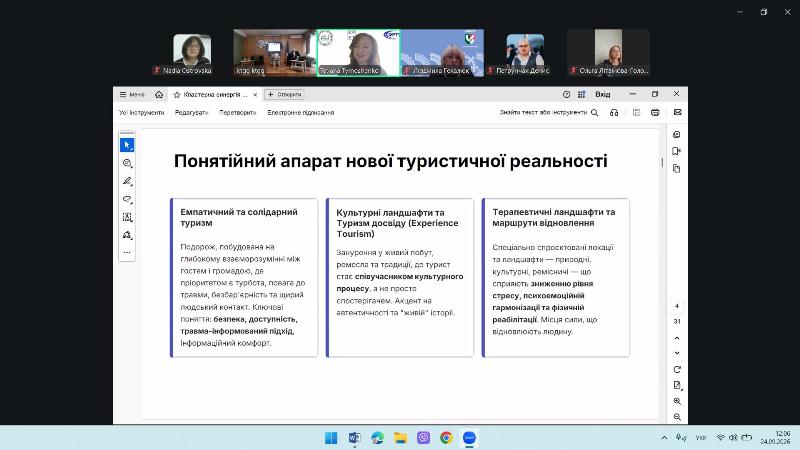The height and width of the screenshot is (450, 800).
Task: Rotate the page with rotate icon
Action: 677,369
